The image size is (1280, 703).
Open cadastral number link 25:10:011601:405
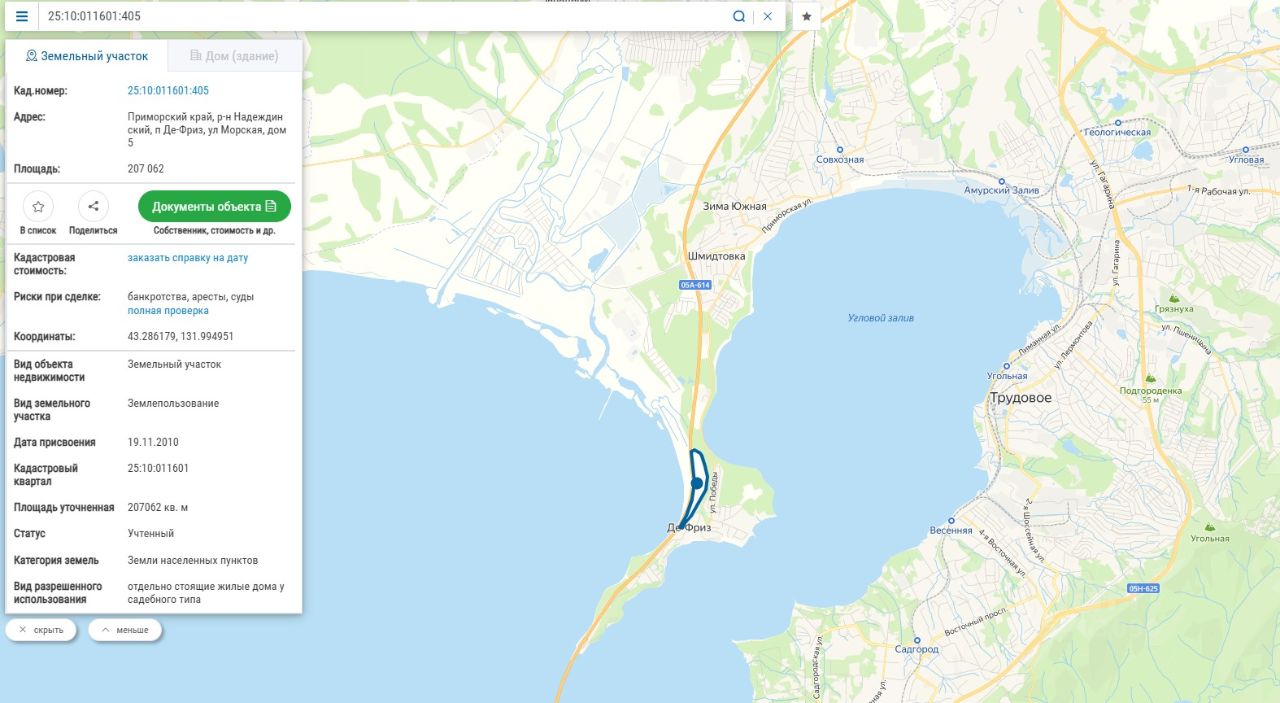(x=168, y=91)
